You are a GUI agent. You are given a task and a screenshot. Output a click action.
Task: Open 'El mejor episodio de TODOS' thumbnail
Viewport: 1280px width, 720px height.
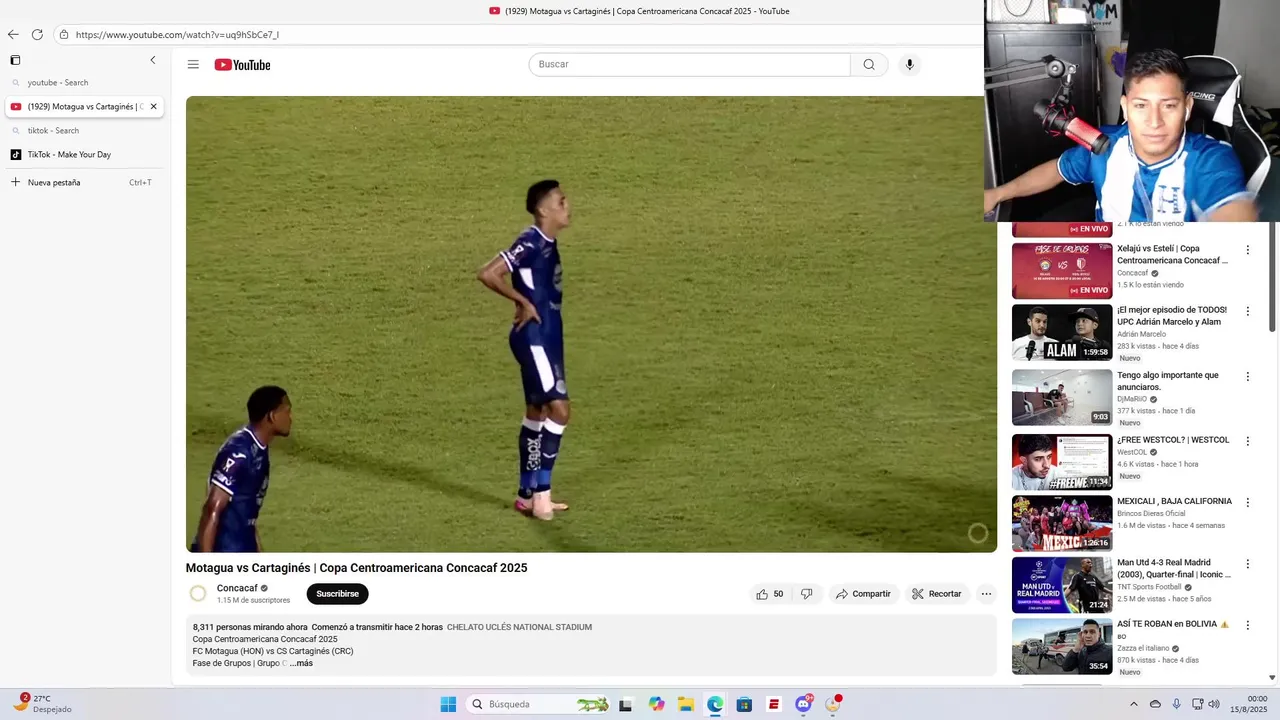1062,332
